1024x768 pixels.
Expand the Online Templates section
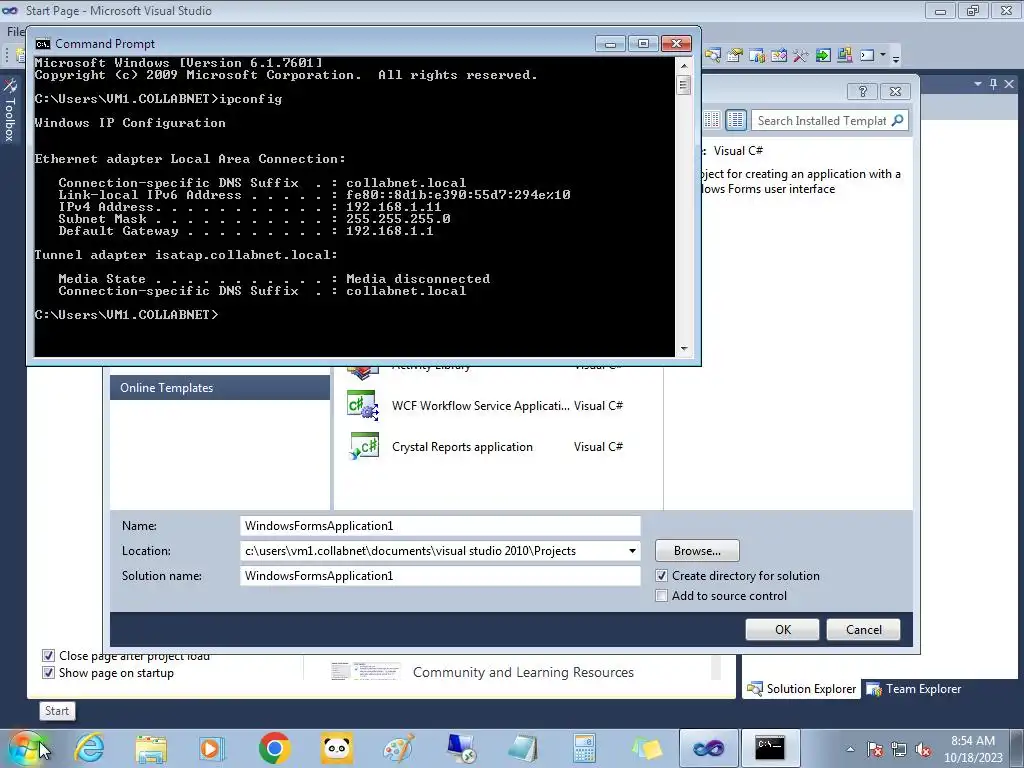pyautogui.click(x=219, y=388)
